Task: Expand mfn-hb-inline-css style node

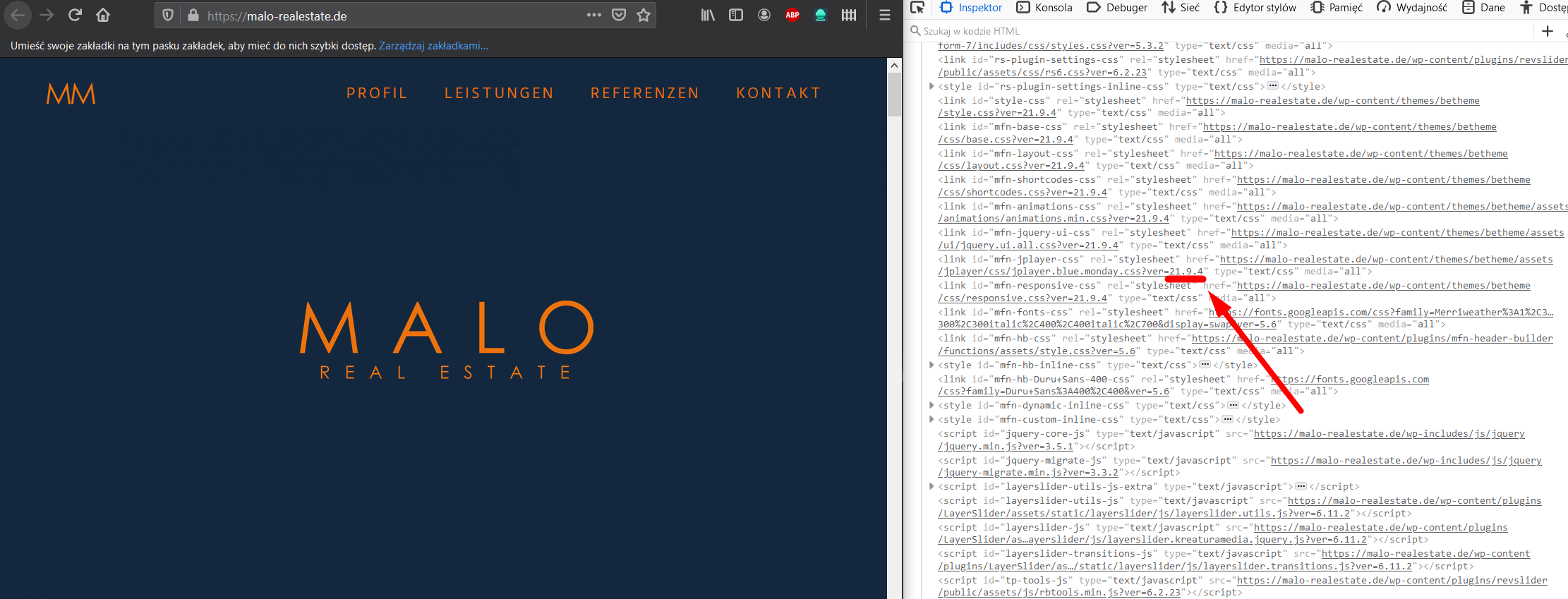Action: 931,365
